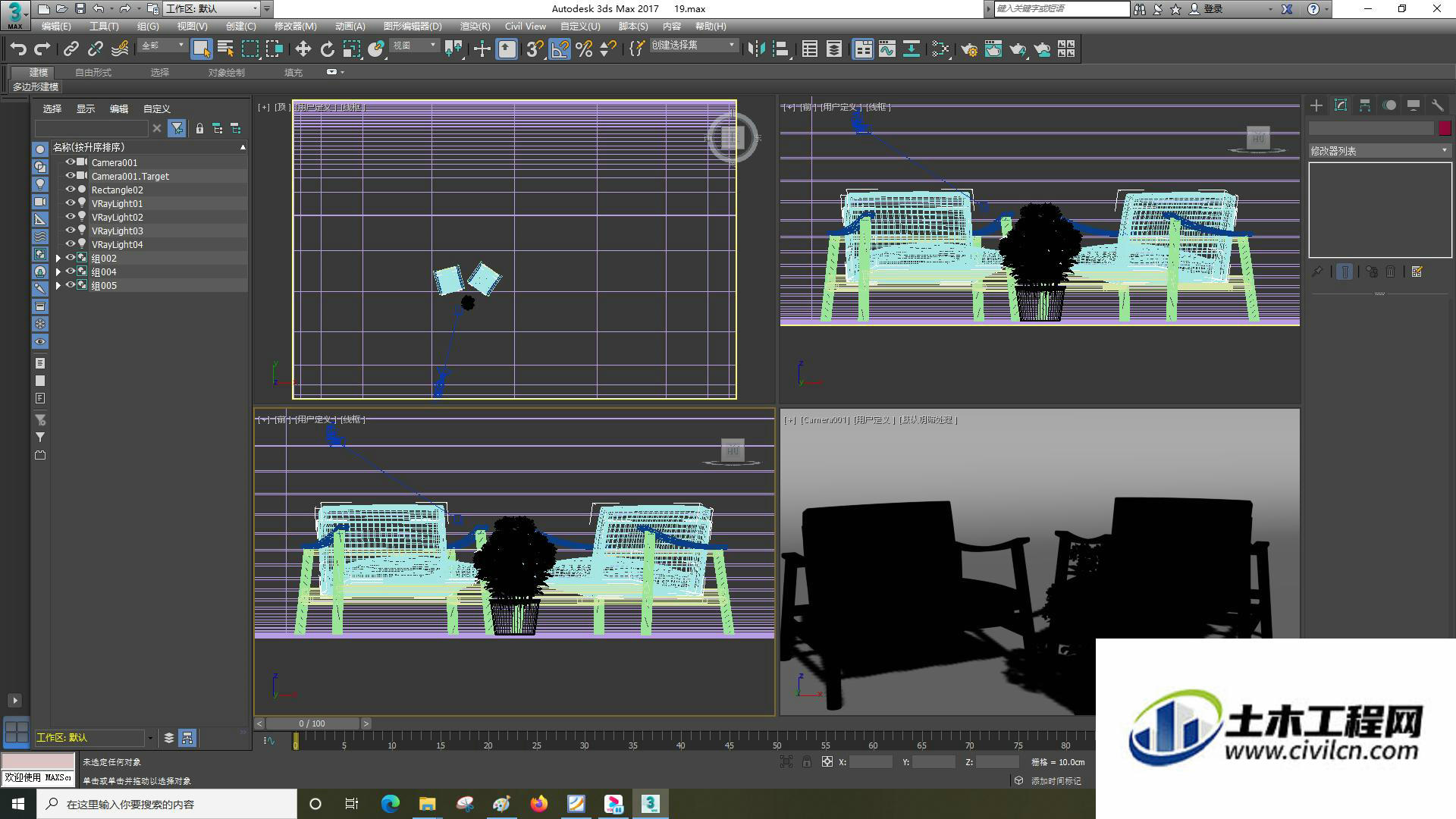Open the 修改器列表 modifier list dropdown
1456x819 pixels.
pyautogui.click(x=1379, y=151)
